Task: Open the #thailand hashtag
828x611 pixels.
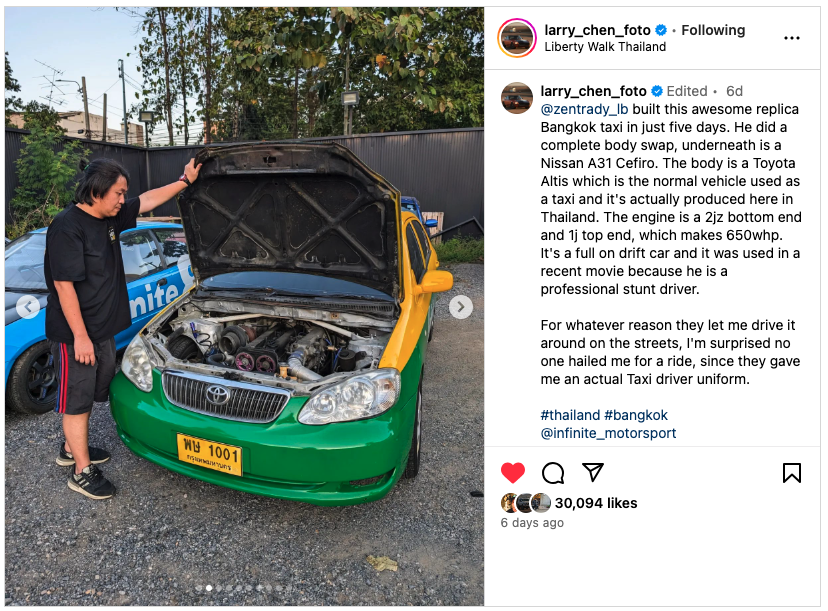Action: (570, 415)
